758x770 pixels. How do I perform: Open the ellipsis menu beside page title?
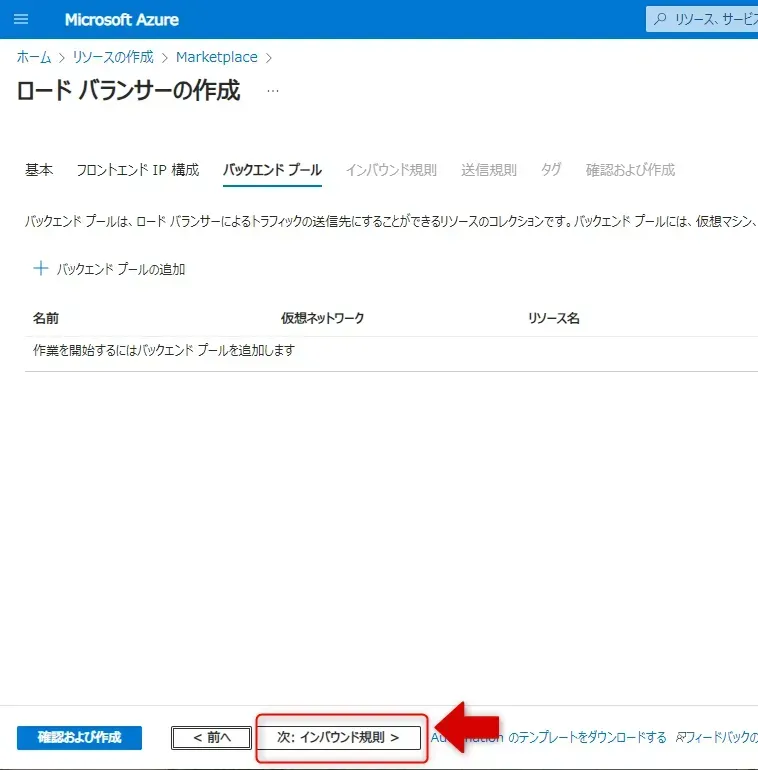pyautogui.click(x=273, y=91)
